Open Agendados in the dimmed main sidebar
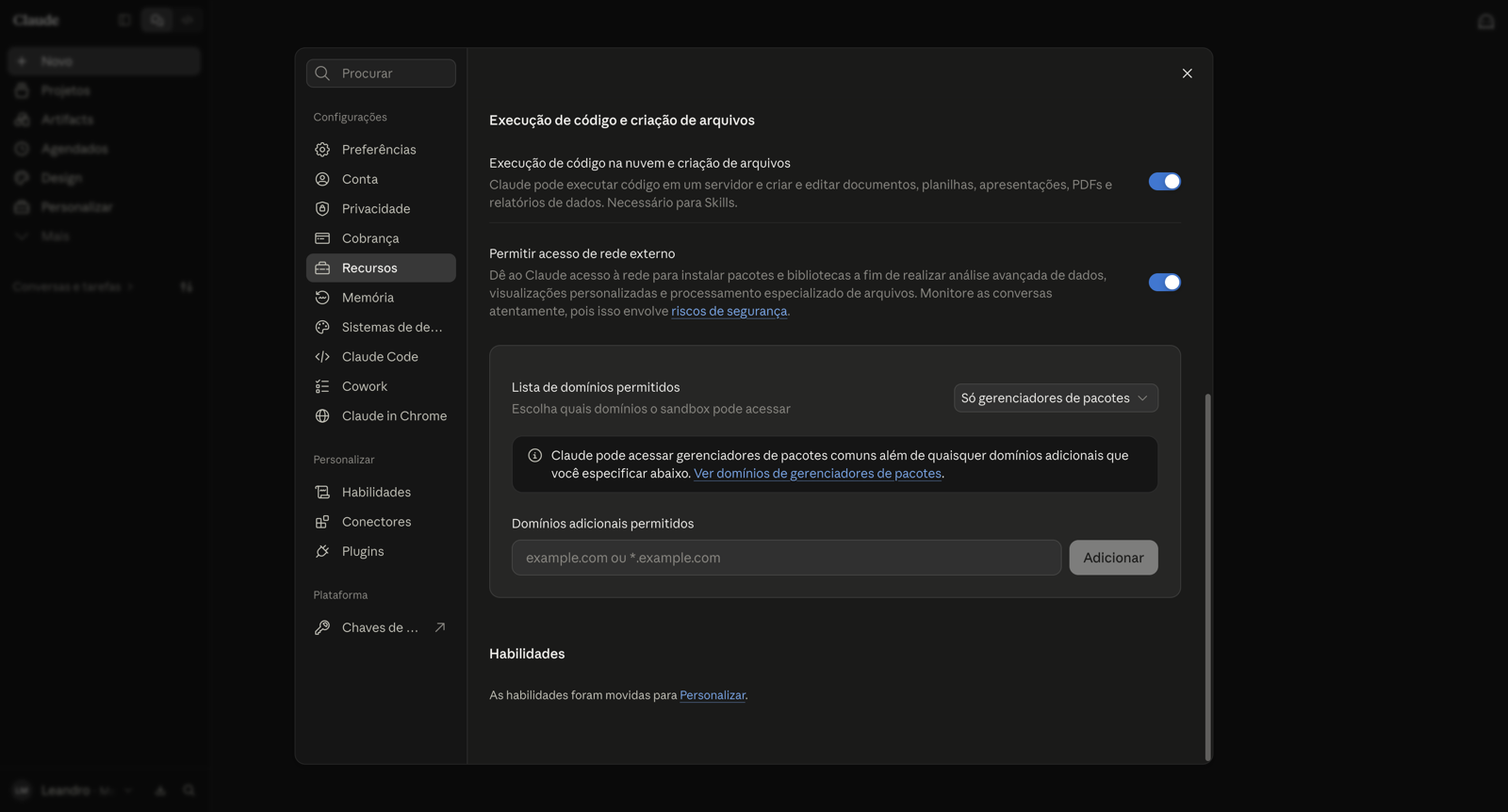The height and width of the screenshot is (812, 1508). 104,149
